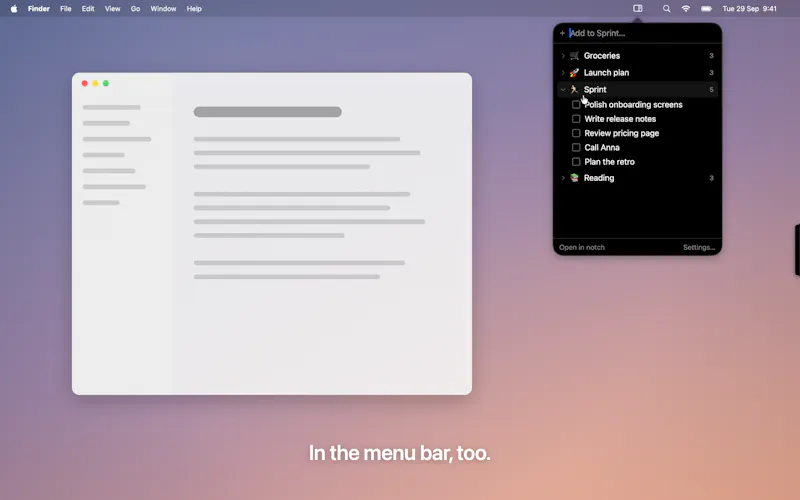
Task: Click Open in notch
Action: click(x=582, y=247)
